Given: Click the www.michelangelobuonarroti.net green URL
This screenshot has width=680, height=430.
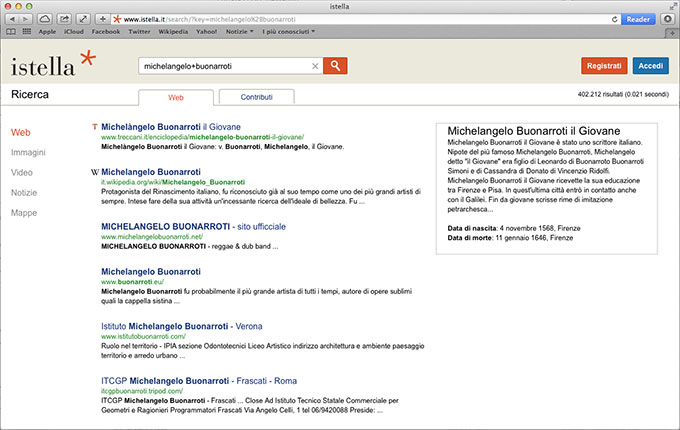Looking at the screenshot, I should tap(152, 237).
